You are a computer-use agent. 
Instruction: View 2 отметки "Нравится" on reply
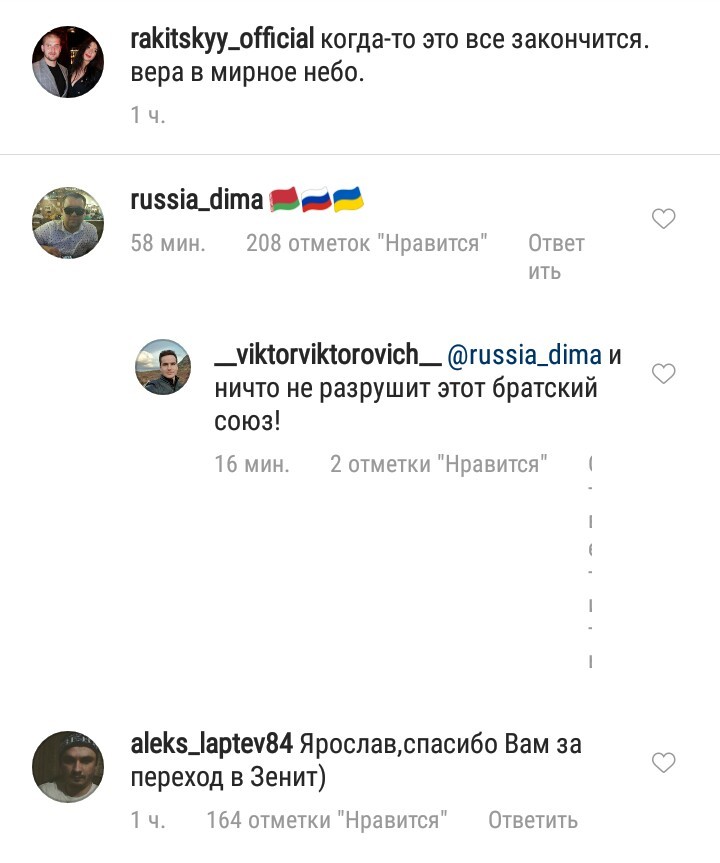(439, 464)
